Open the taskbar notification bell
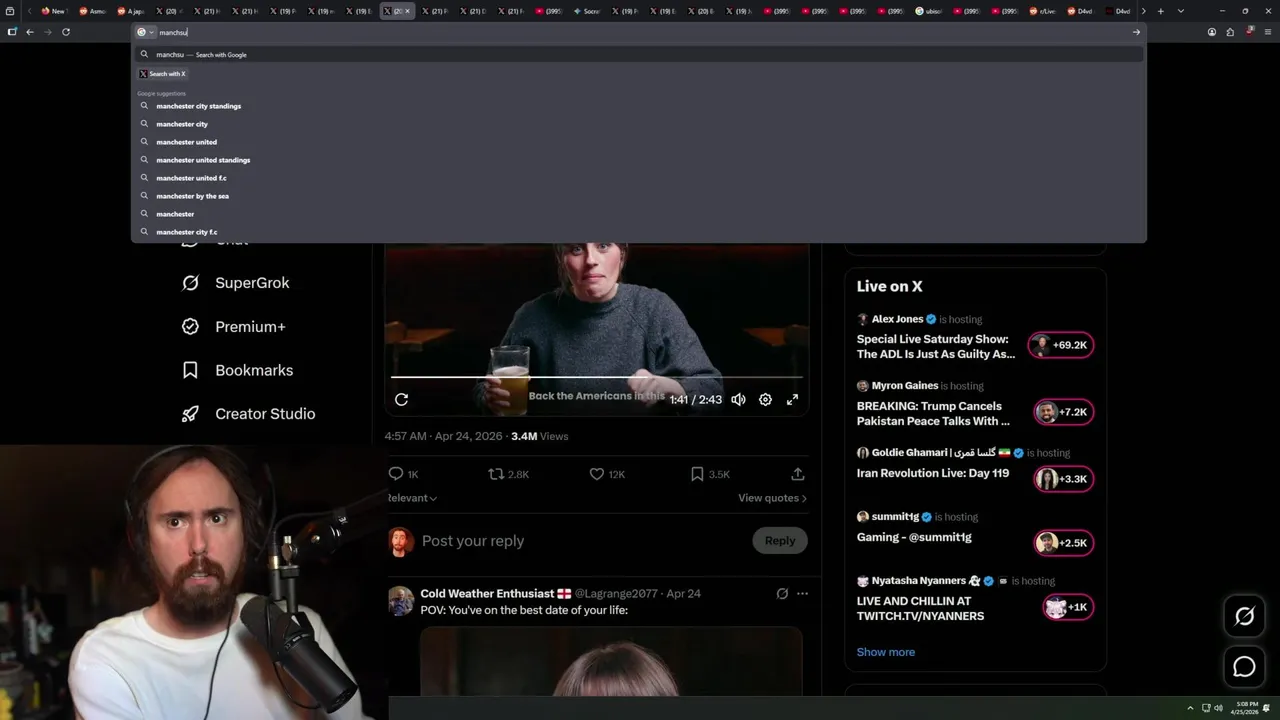The image size is (1280, 720). tap(1268, 708)
